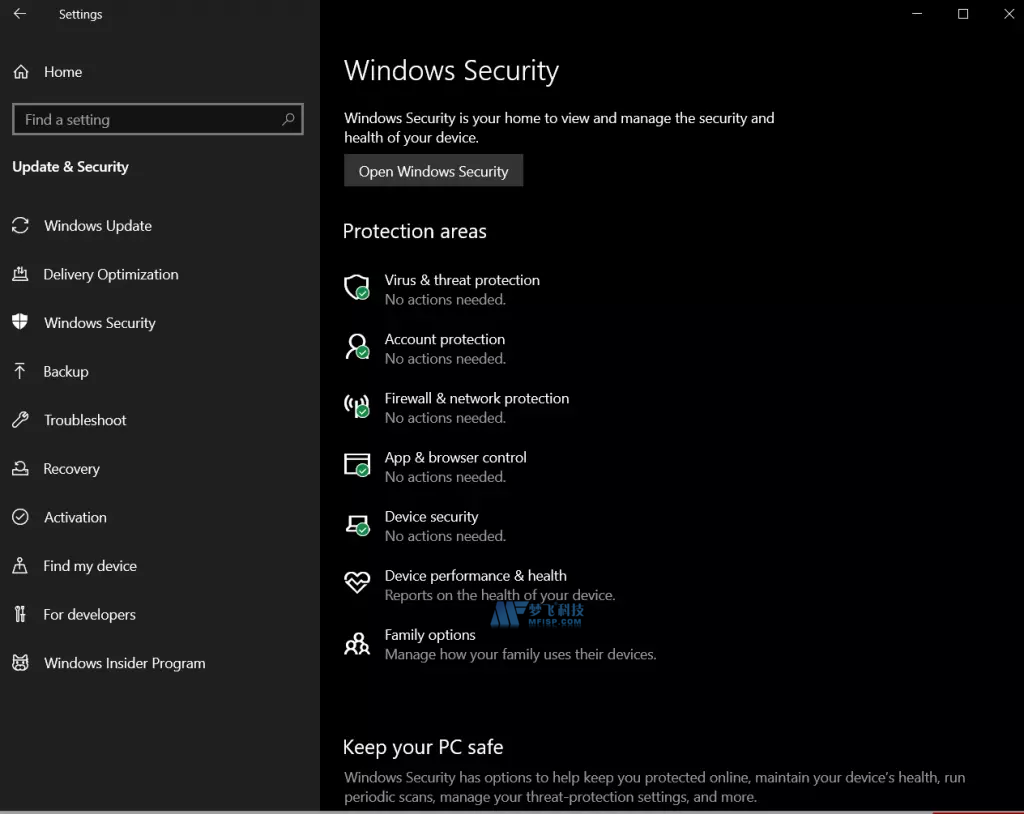Click the Activation checkmark circle icon
The height and width of the screenshot is (814, 1024).
click(20, 517)
